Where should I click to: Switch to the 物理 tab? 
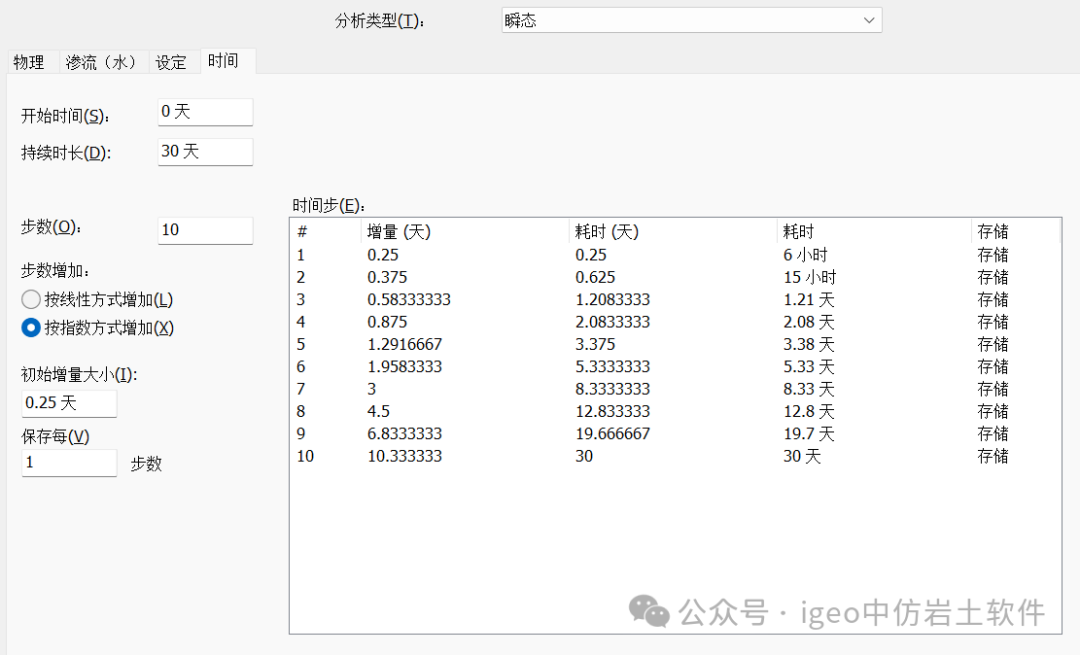click(x=29, y=62)
